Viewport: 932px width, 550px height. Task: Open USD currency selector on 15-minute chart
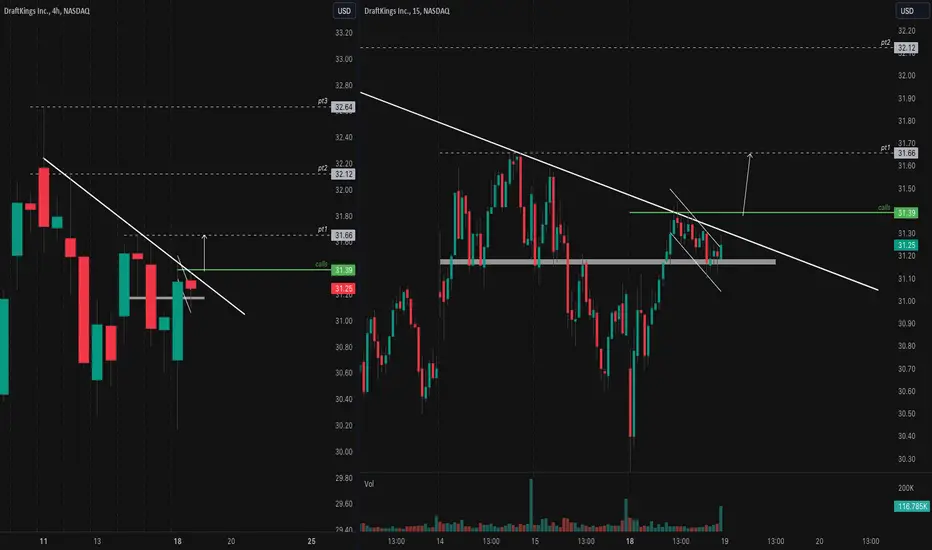(x=907, y=11)
